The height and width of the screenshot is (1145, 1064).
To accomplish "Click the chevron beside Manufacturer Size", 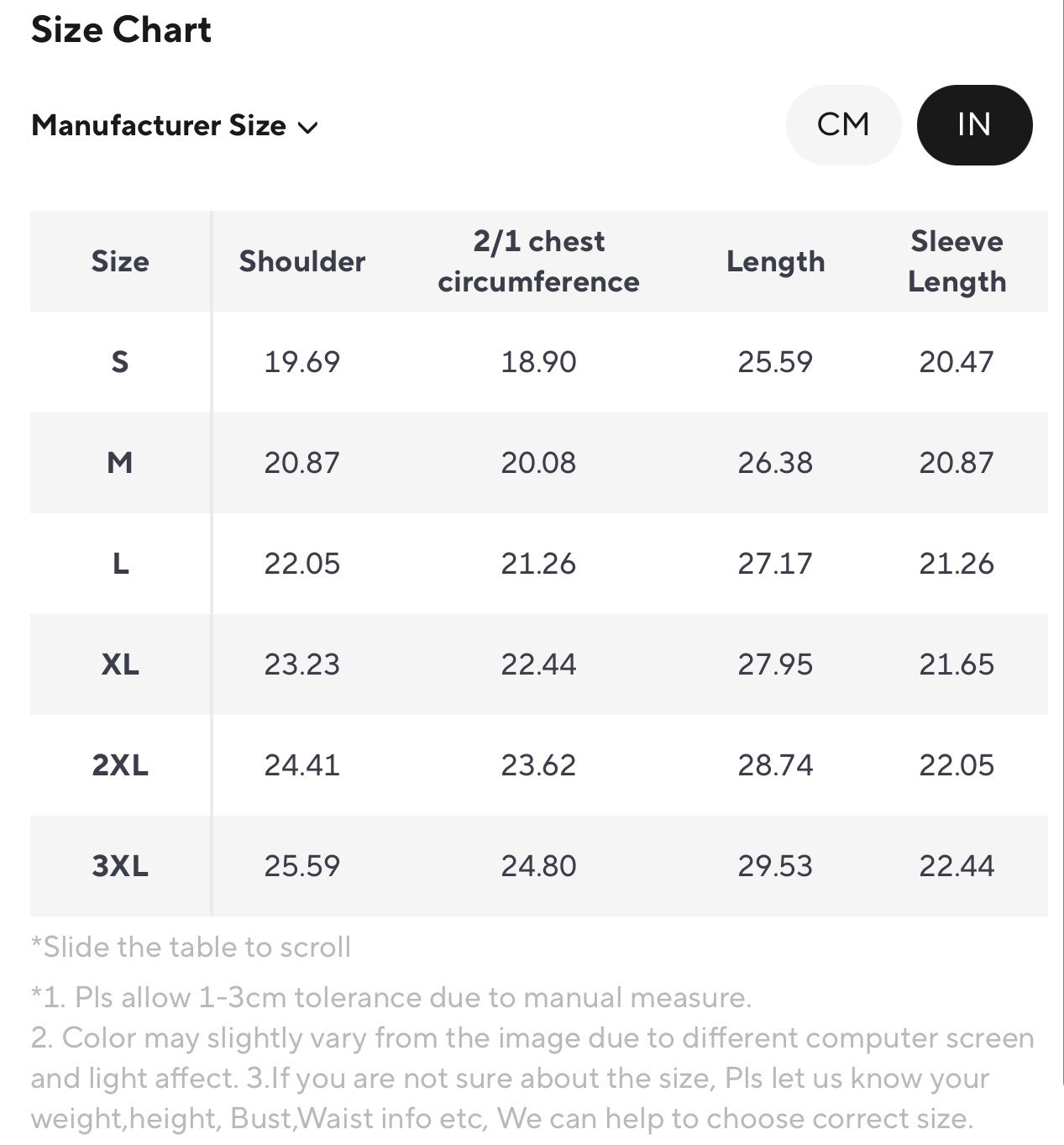I will [308, 128].
